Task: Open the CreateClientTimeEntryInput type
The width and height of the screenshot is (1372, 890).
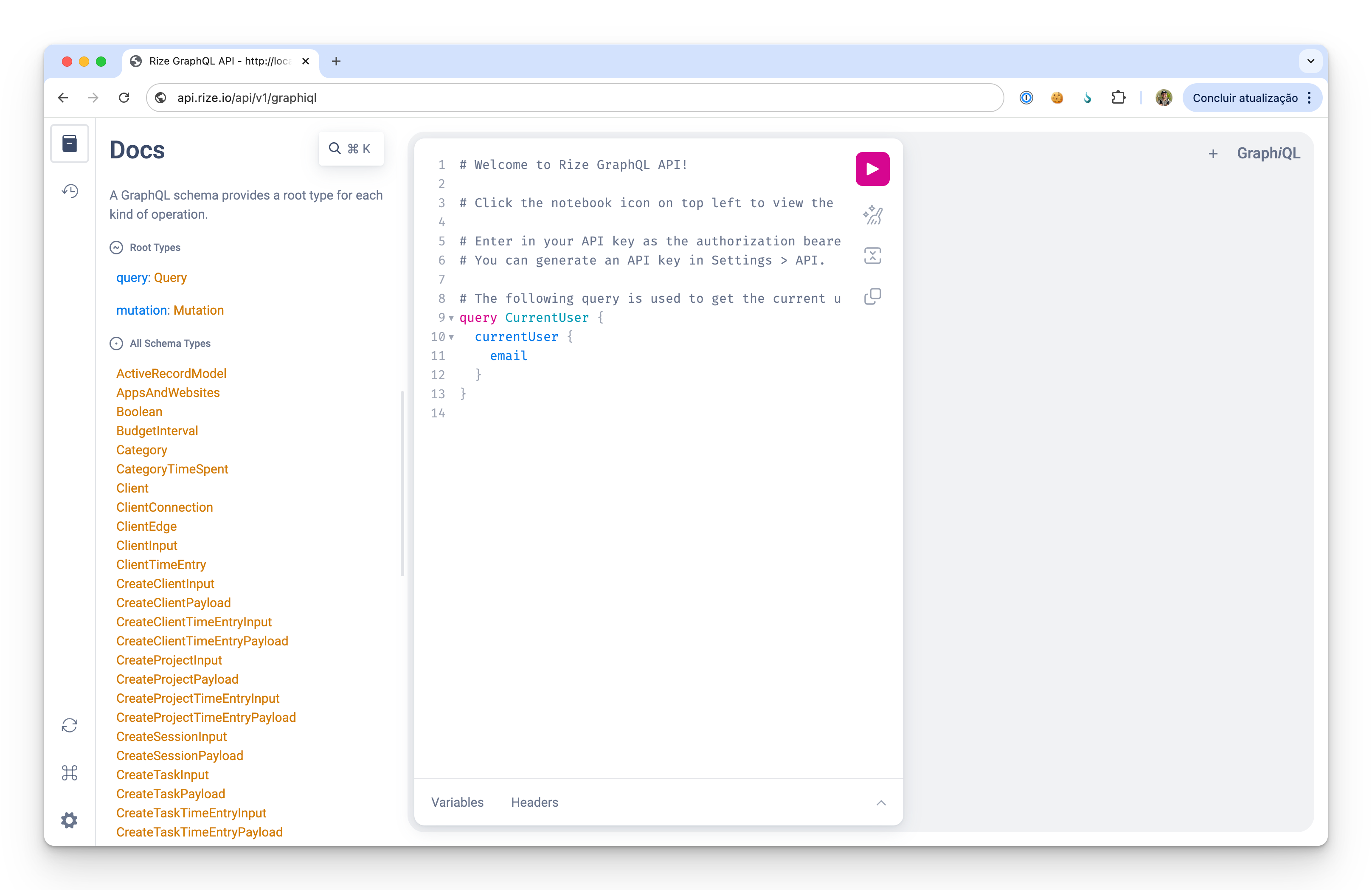Action: click(x=194, y=622)
